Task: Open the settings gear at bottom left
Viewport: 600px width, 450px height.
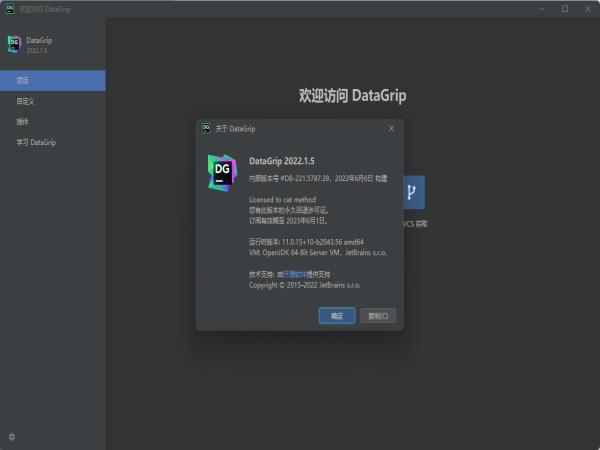Action: coord(12,437)
